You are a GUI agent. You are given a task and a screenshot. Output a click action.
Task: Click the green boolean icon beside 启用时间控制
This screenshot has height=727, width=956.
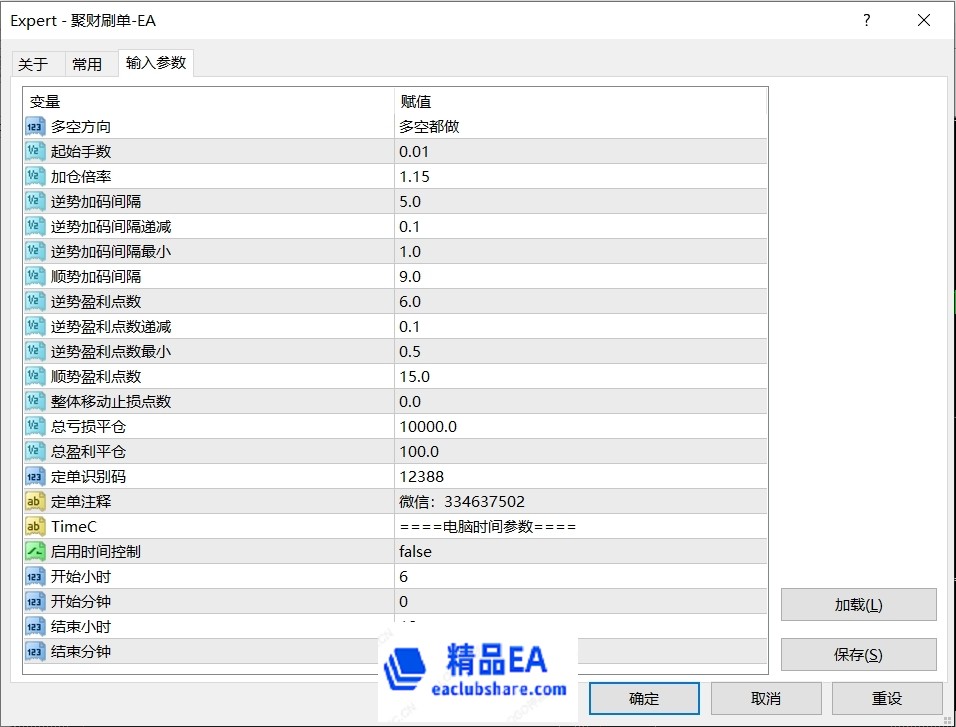35,551
